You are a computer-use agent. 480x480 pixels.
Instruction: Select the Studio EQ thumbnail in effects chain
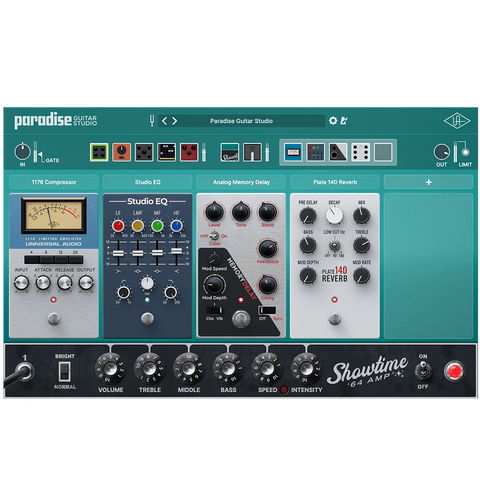click(x=316, y=152)
